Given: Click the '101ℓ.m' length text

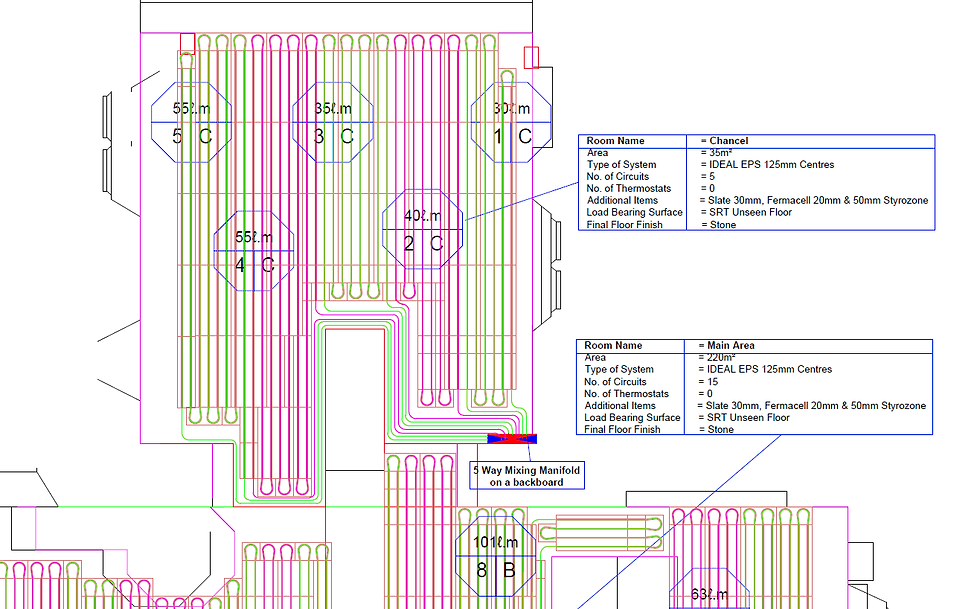Looking at the screenshot, I should (x=496, y=543).
